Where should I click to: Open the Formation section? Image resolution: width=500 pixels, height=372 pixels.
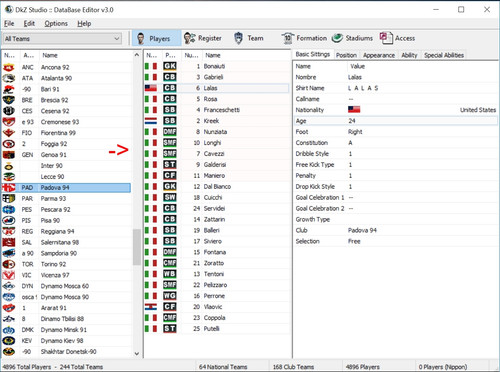coord(304,38)
